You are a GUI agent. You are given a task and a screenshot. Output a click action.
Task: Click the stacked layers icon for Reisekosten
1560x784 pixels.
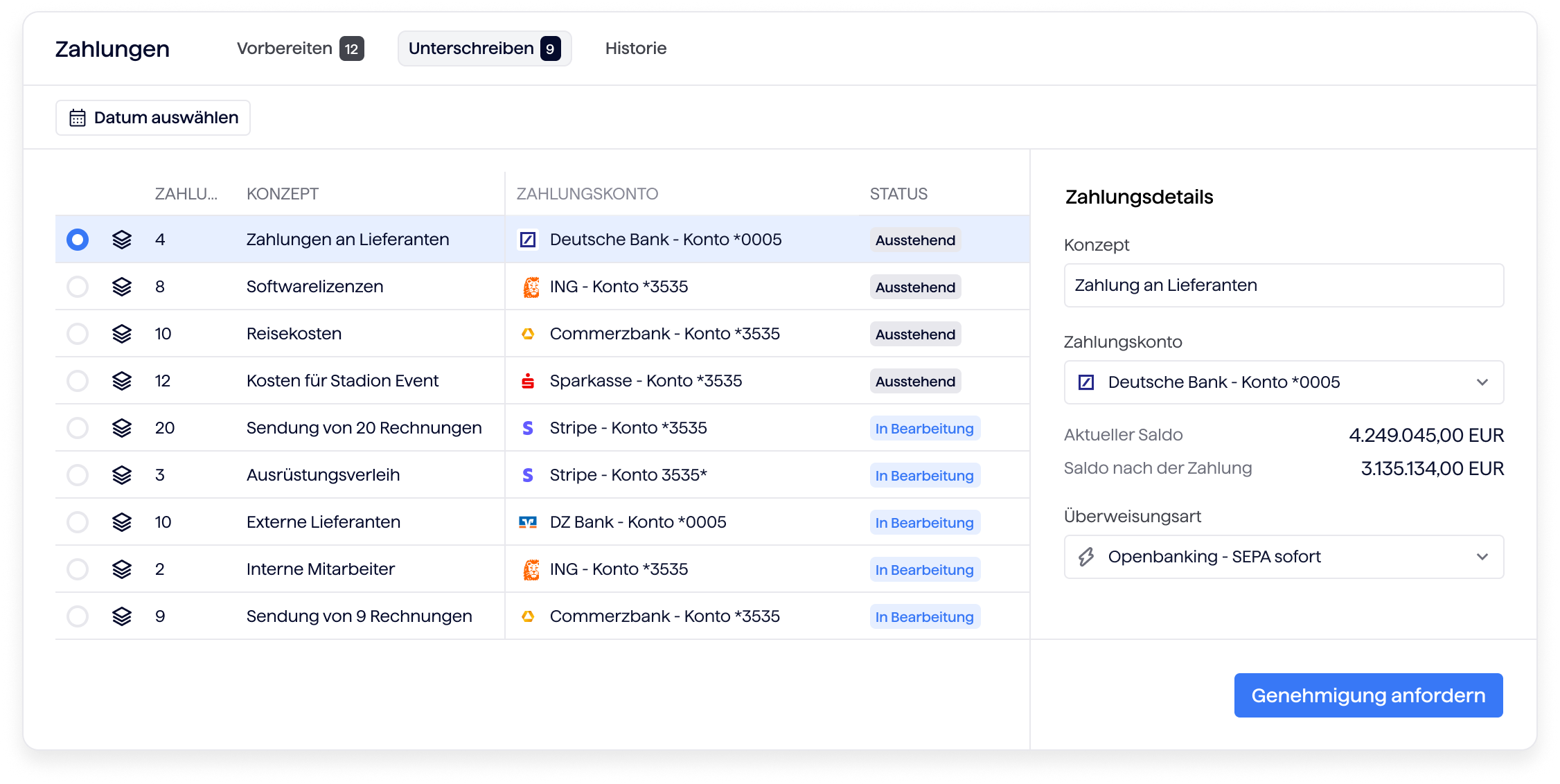[122, 334]
